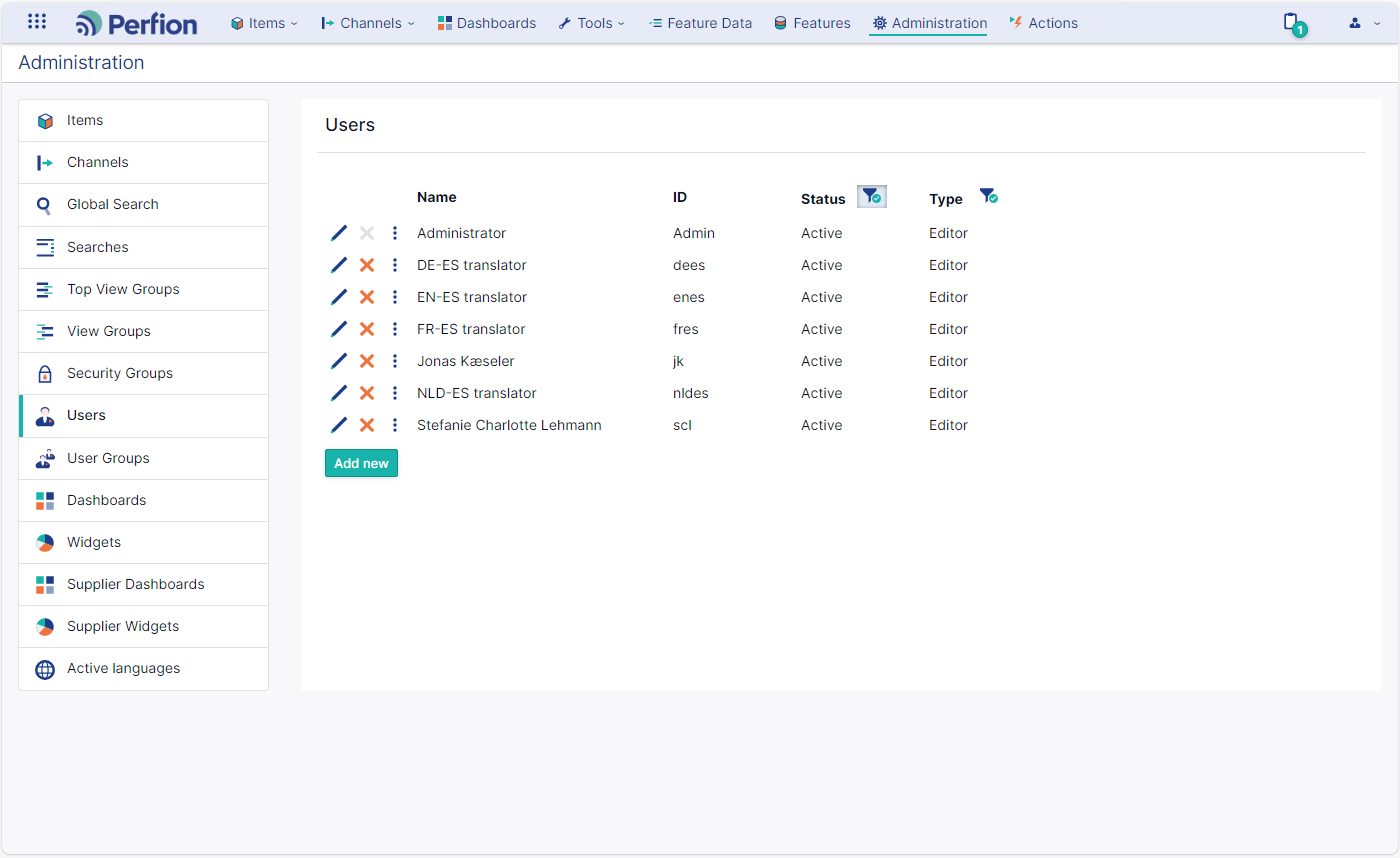Open Channels in the sidebar
The image size is (1400, 858).
pyautogui.click(x=144, y=163)
